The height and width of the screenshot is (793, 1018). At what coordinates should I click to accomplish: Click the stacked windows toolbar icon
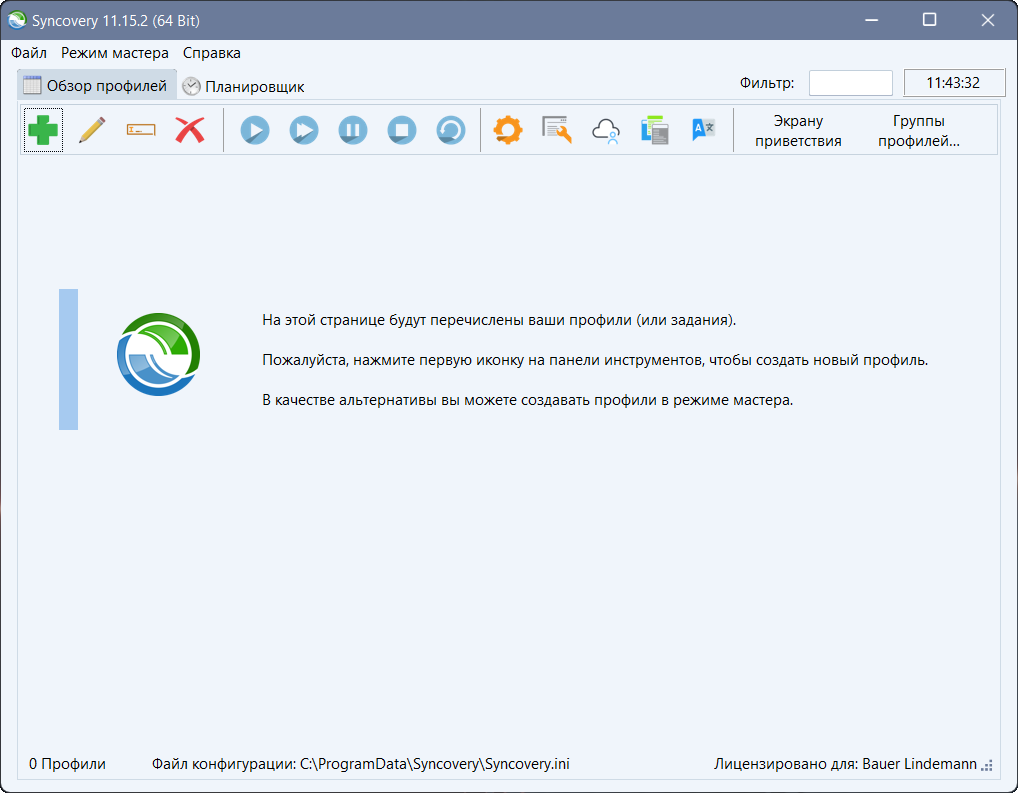654,130
